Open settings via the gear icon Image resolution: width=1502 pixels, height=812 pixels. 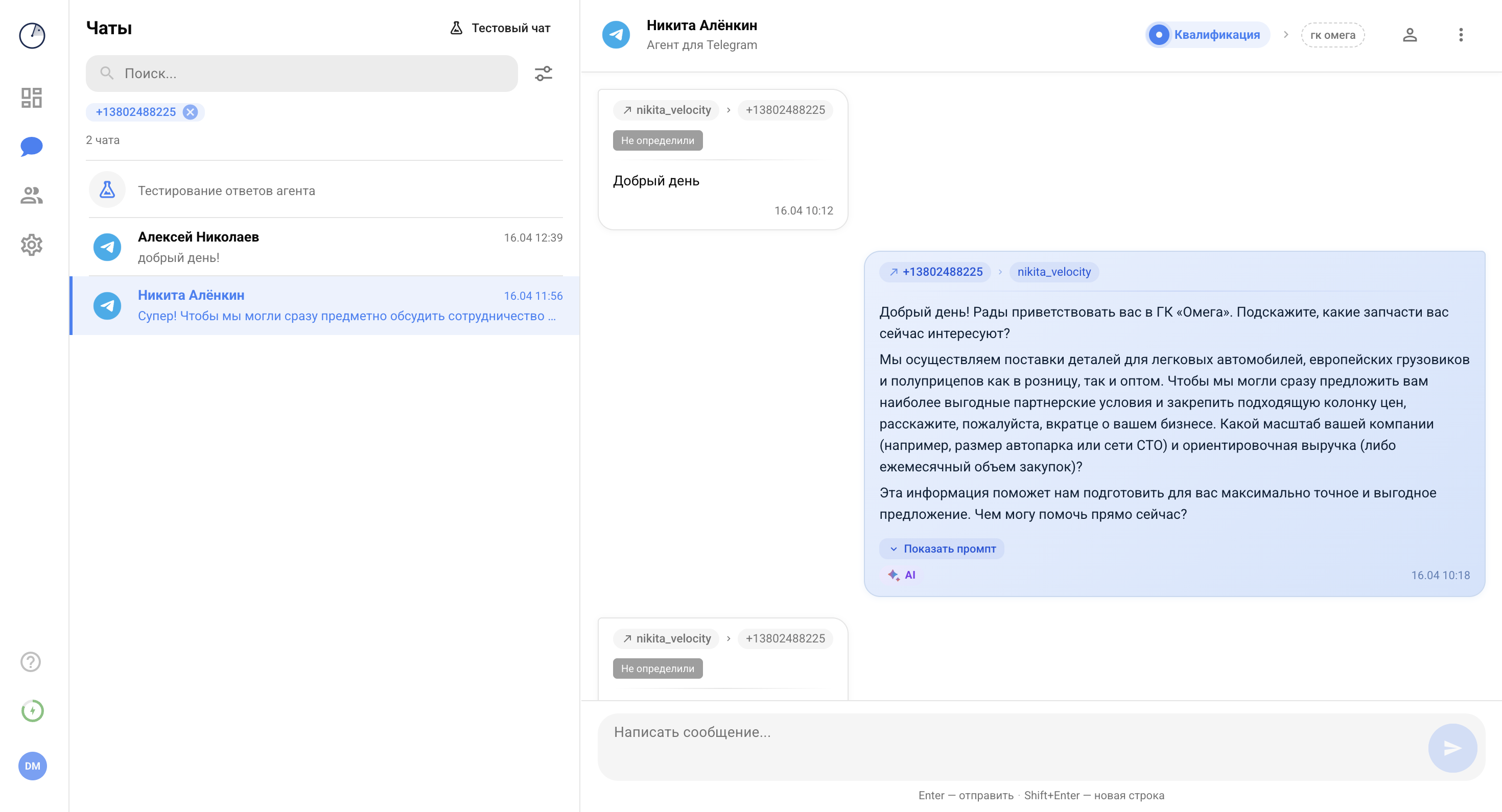(32, 245)
